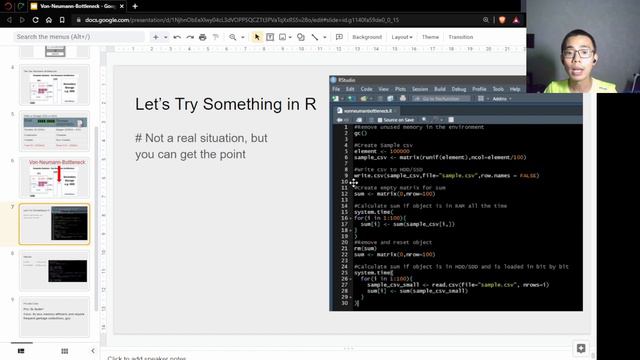This screenshot has height=360, width=640.
Task: Undo the last action in Slides
Action: pos(177,37)
